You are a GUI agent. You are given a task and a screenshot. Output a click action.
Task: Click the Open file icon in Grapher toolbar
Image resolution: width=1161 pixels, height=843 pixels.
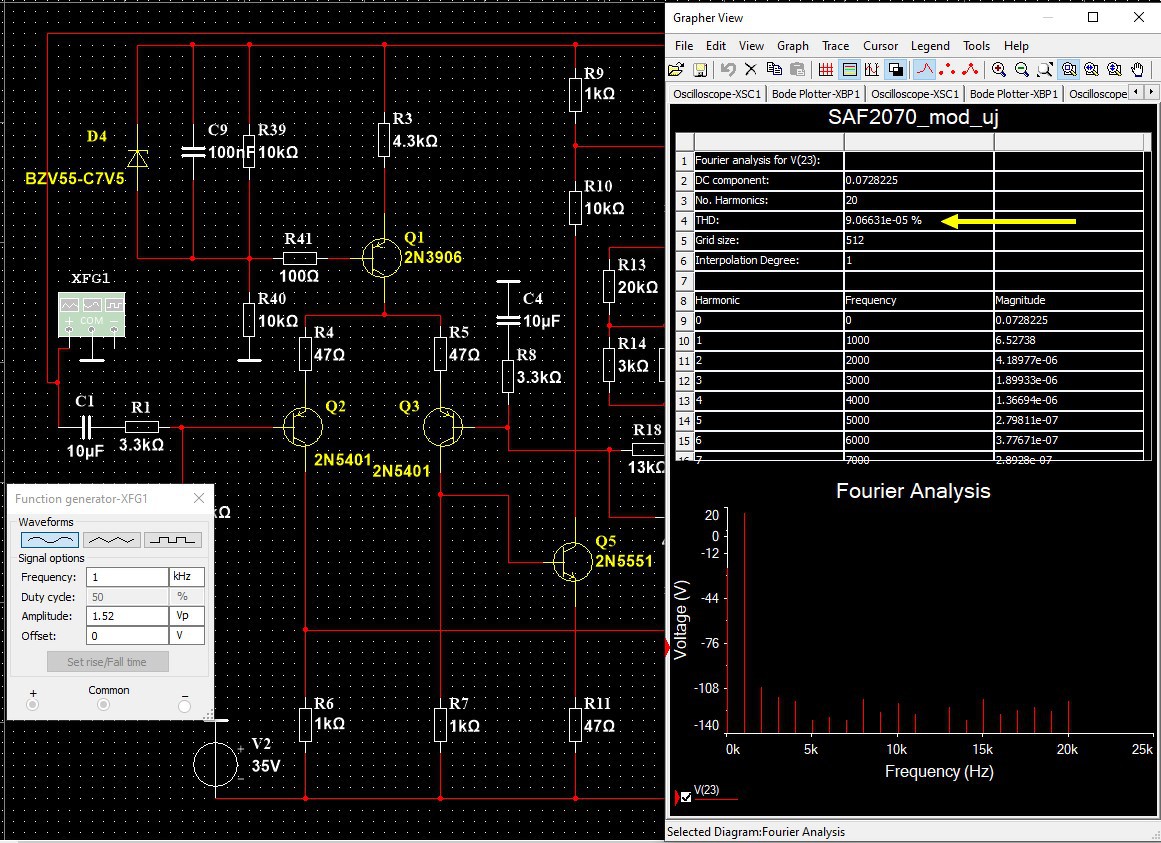676,69
